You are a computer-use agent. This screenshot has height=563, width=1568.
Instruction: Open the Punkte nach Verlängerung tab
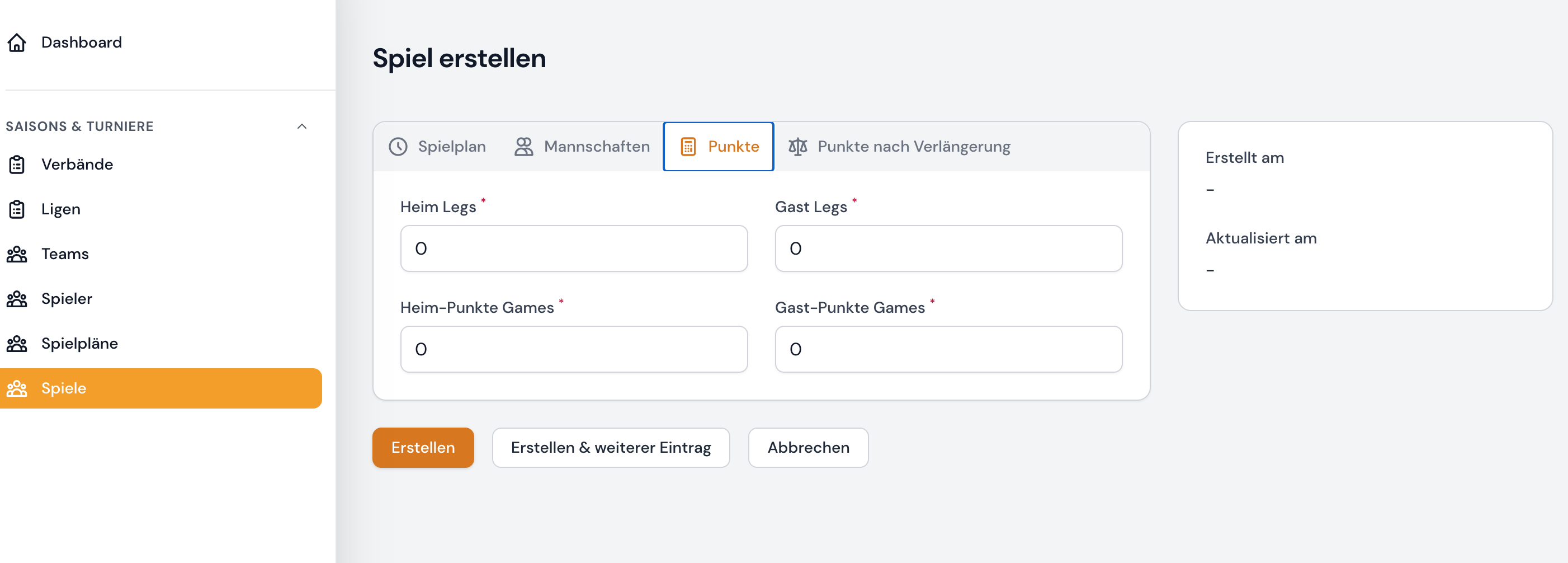913,146
